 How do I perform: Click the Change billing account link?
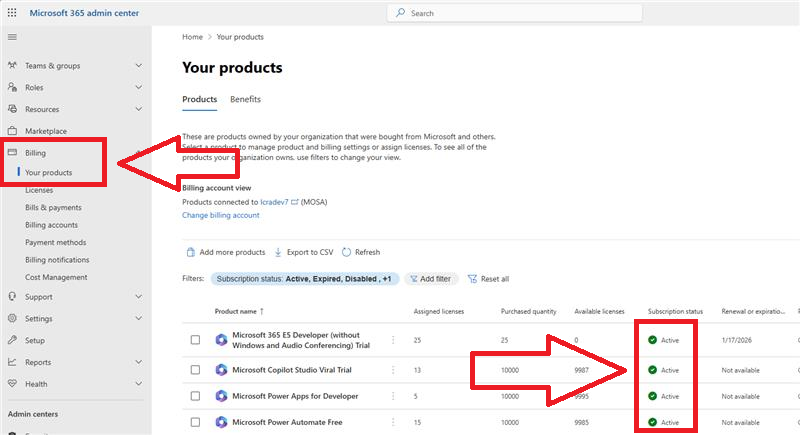click(x=220, y=215)
